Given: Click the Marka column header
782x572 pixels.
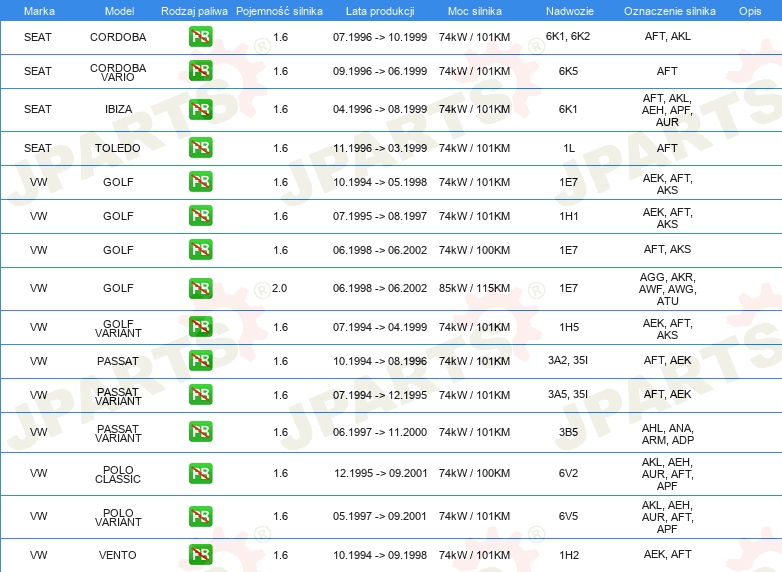Looking at the screenshot, I should pos(39,11).
